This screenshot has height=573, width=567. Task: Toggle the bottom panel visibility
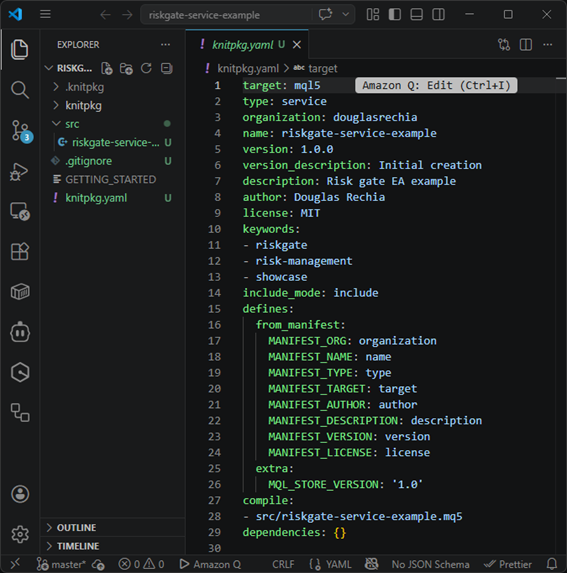tap(416, 15)
